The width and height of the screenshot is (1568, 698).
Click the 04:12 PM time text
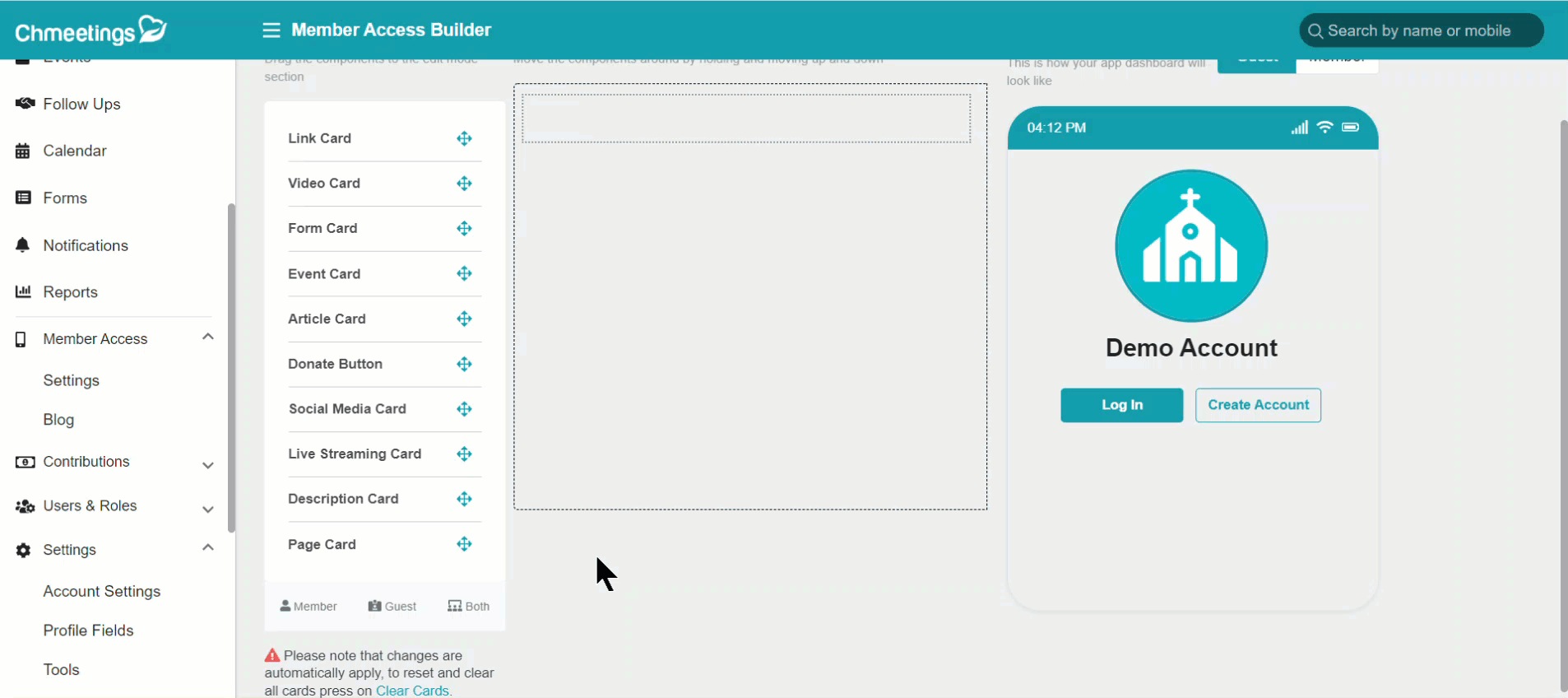[1056, 128]
